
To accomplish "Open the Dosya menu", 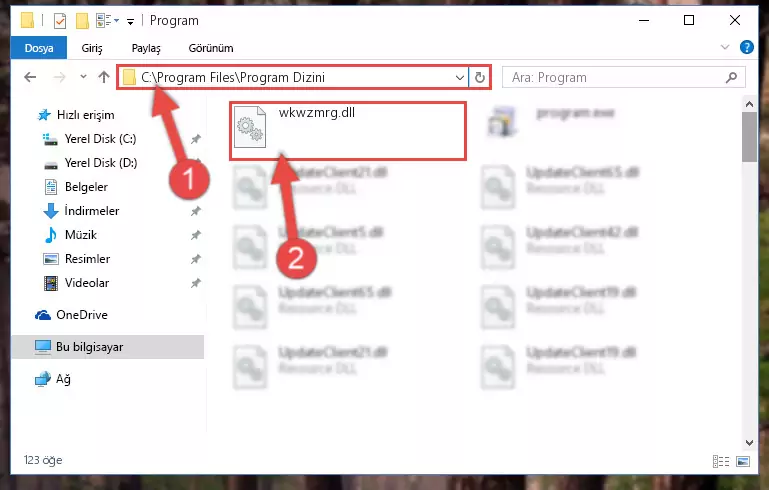I will pyautogui.click(x=39, y=48).
